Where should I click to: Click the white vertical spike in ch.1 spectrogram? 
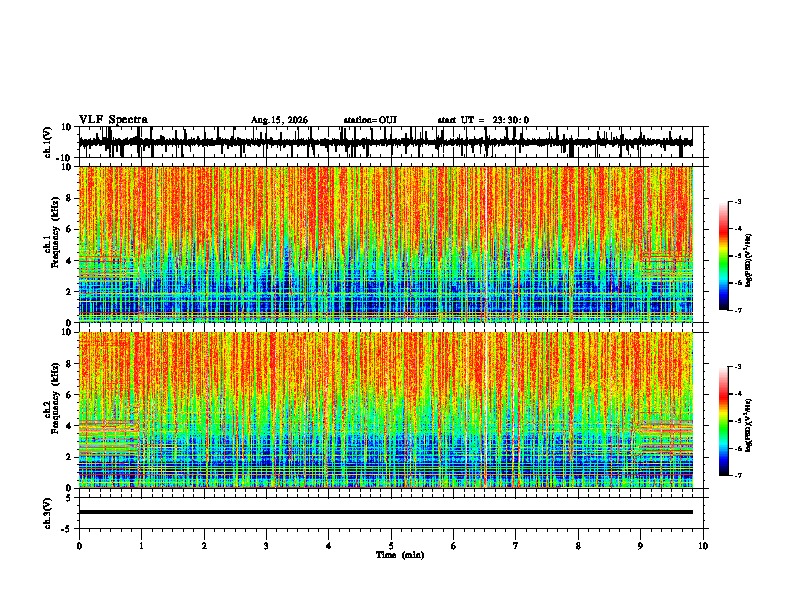(x=484, y=244)
